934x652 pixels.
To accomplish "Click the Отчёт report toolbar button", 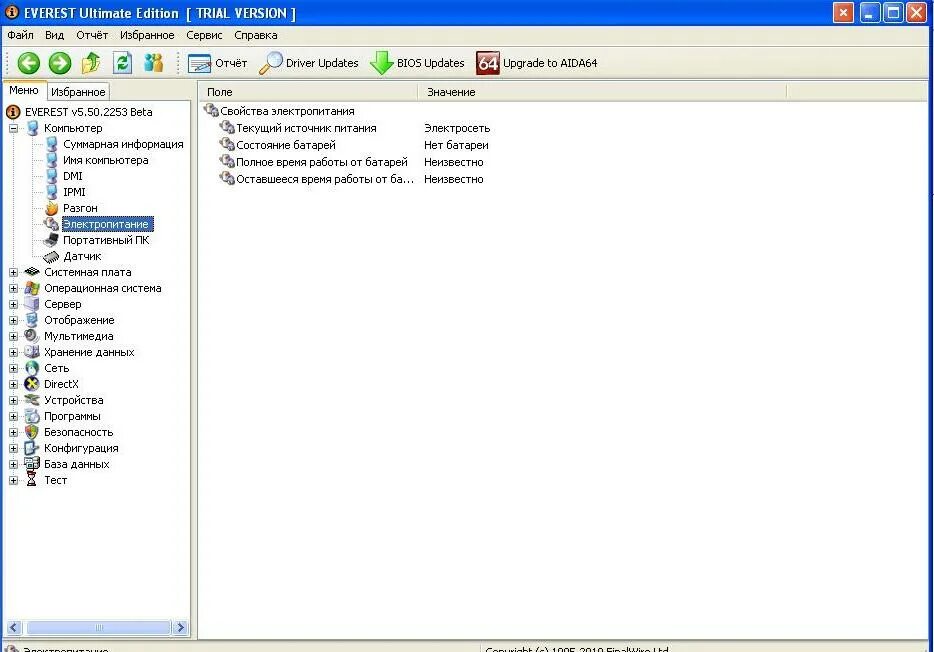I will pyautogui.click(x=217, y=63).
